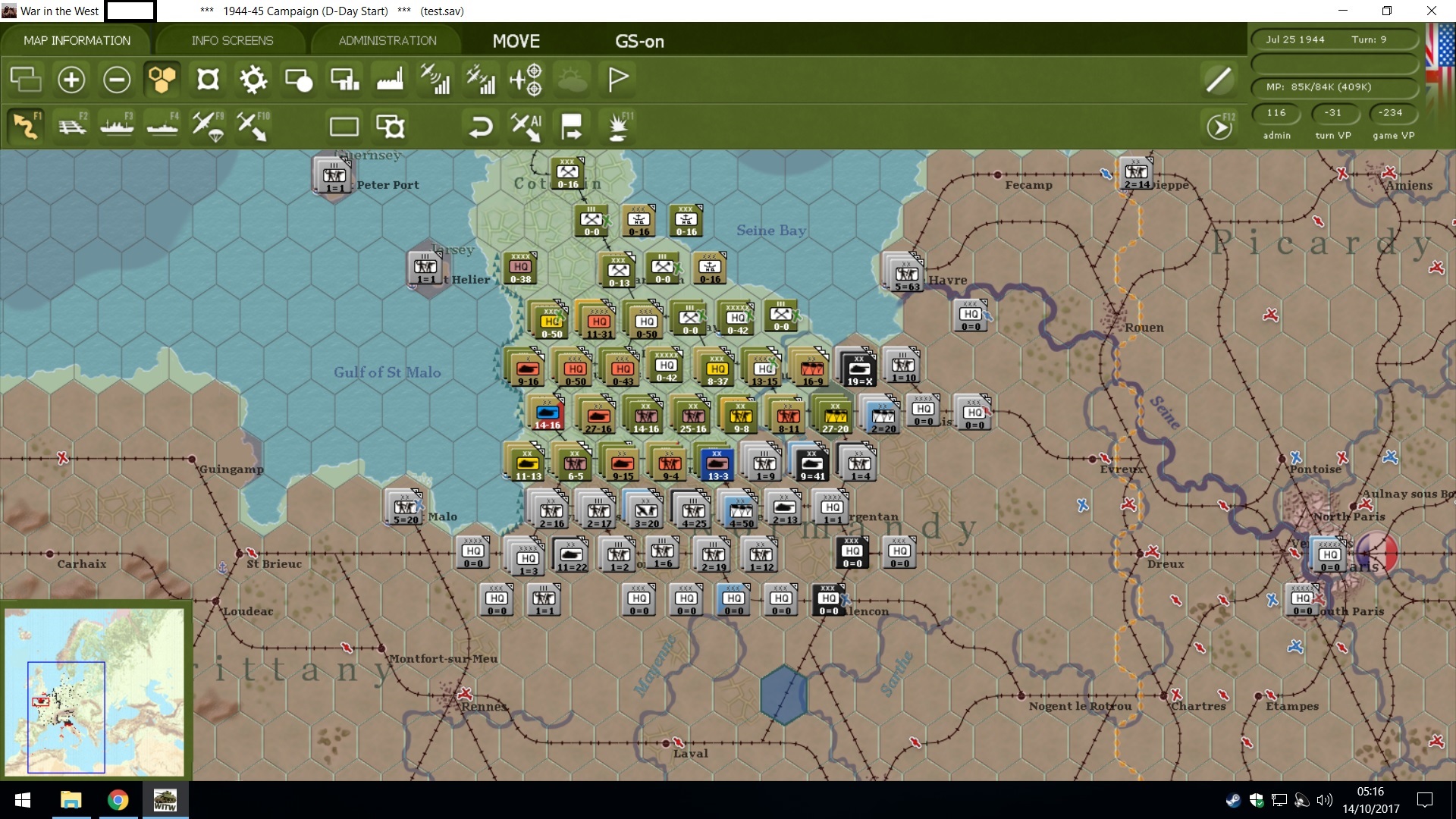
Task: Click the MAP INFORMATION tab
Action: [x=77, y=40]
